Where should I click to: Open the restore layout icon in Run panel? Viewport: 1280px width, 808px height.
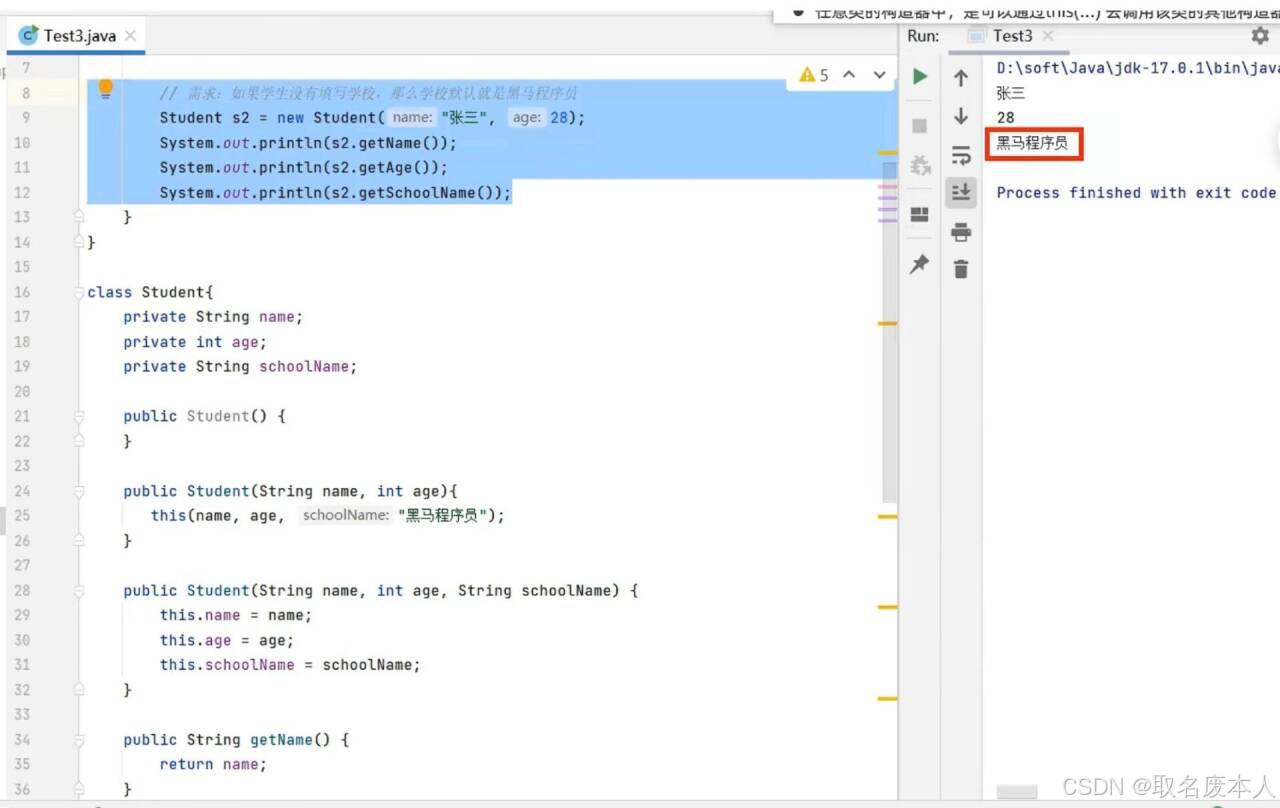point(920,214)
